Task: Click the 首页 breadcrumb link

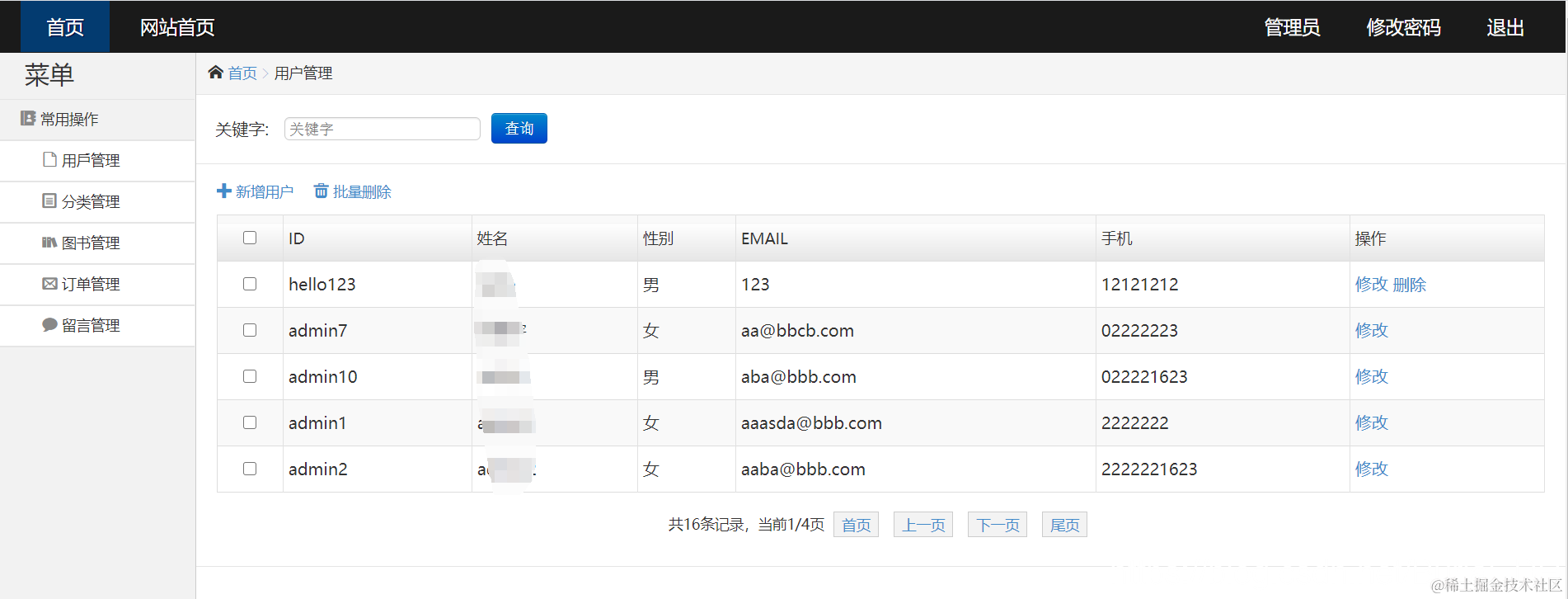Action: (x=242, y=73)
